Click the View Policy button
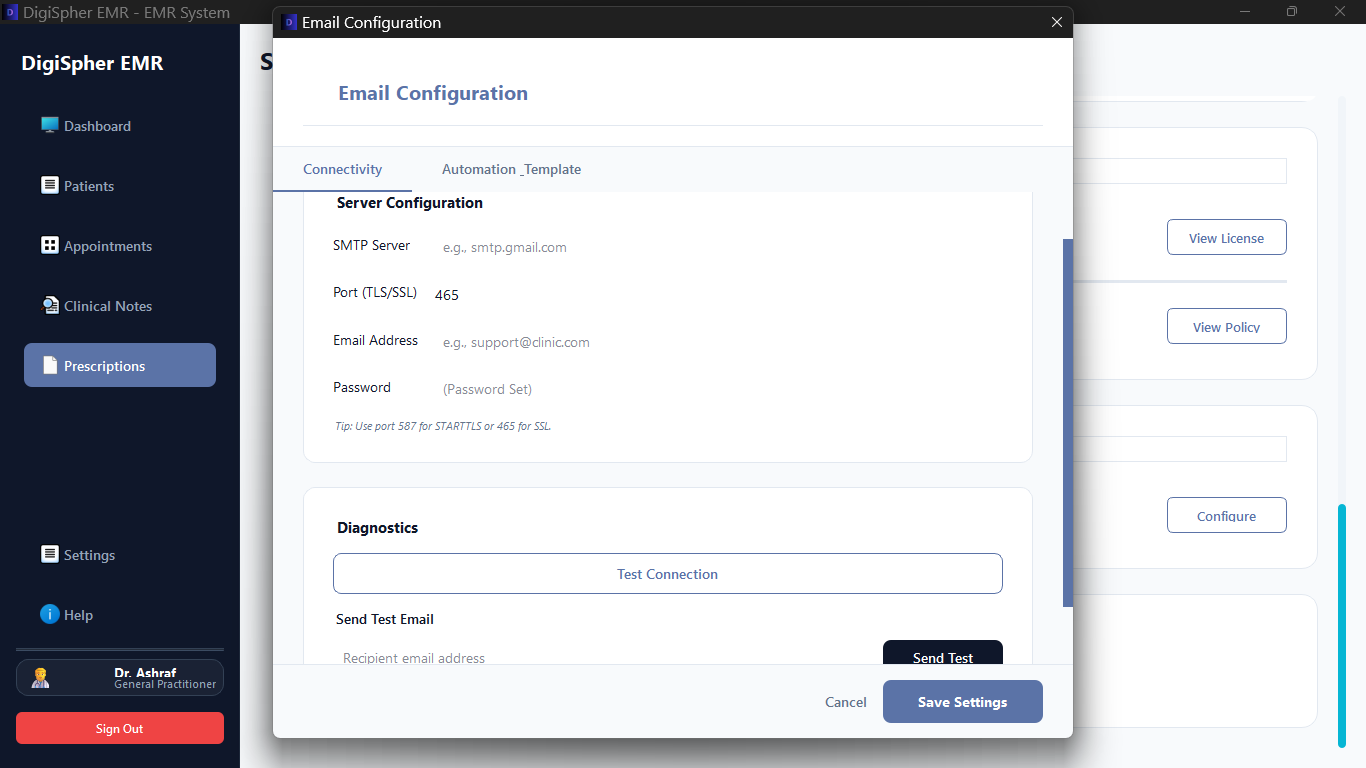1366x768 pixels. (1226, 326)
